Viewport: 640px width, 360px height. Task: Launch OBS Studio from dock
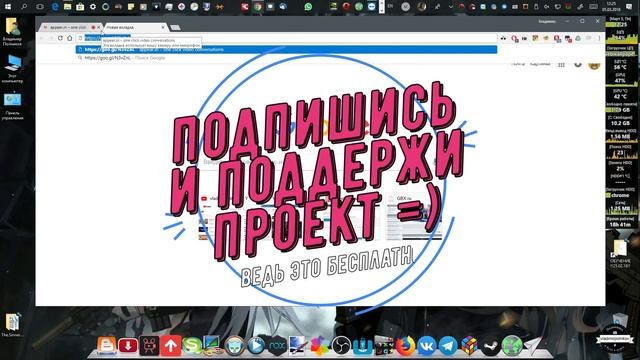(341, 346)
